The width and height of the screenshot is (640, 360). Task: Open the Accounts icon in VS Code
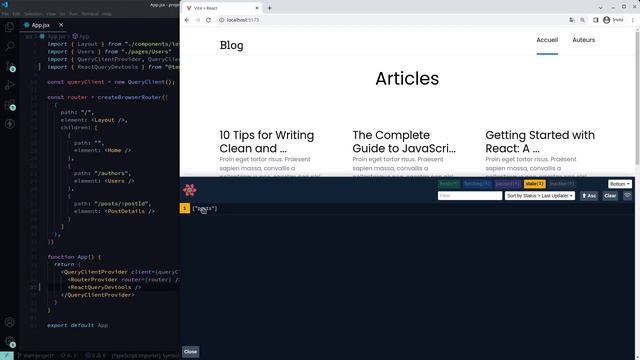pos(9,322)
